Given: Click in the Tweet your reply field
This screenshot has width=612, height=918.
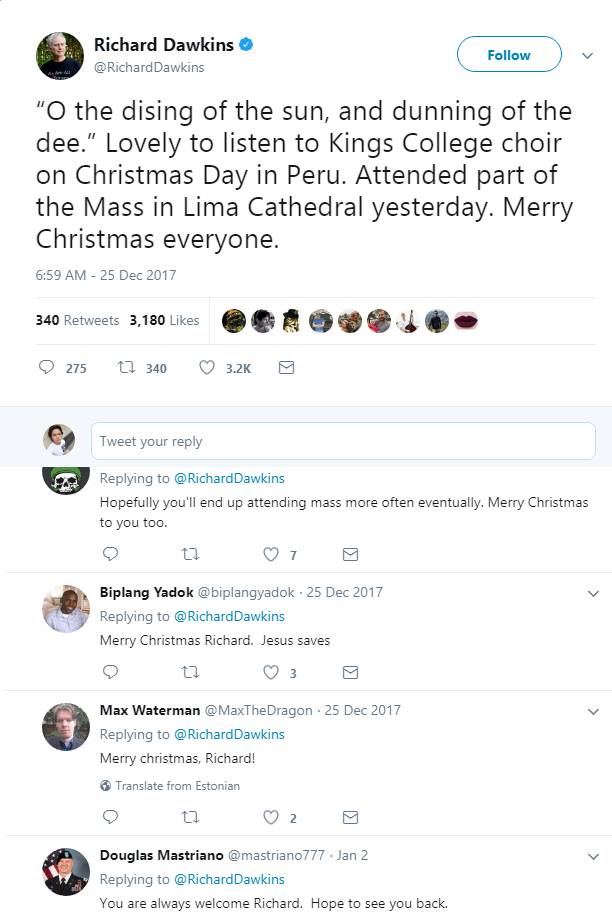Looking at the screenshot, I should [x=342, y=441].
